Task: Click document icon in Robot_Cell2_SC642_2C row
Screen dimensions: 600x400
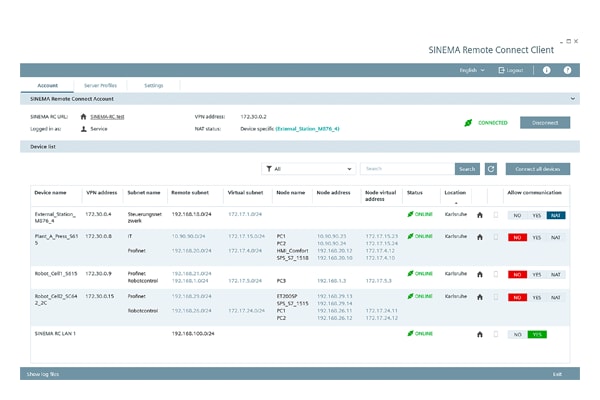Action: coord(495,297)
